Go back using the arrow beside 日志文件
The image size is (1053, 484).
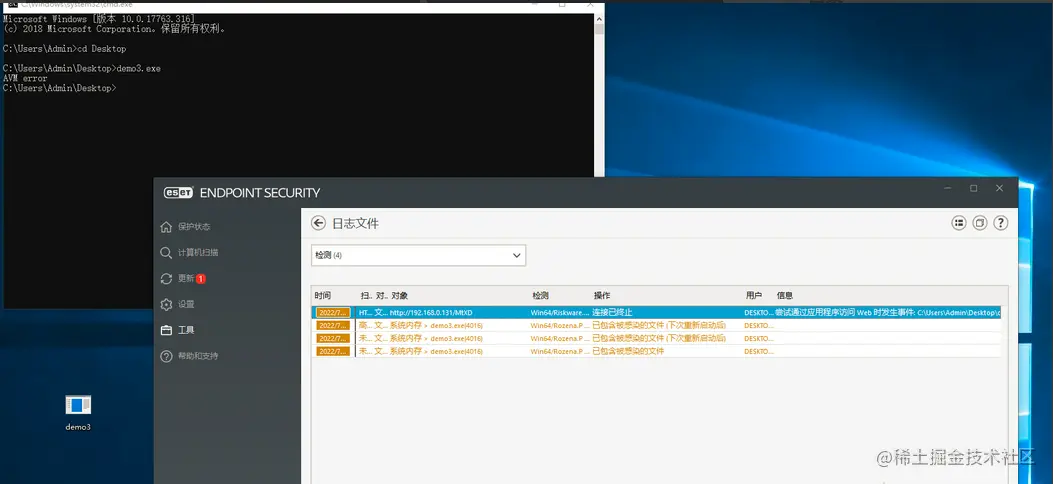pyautogui.click(x=318, y=223)
